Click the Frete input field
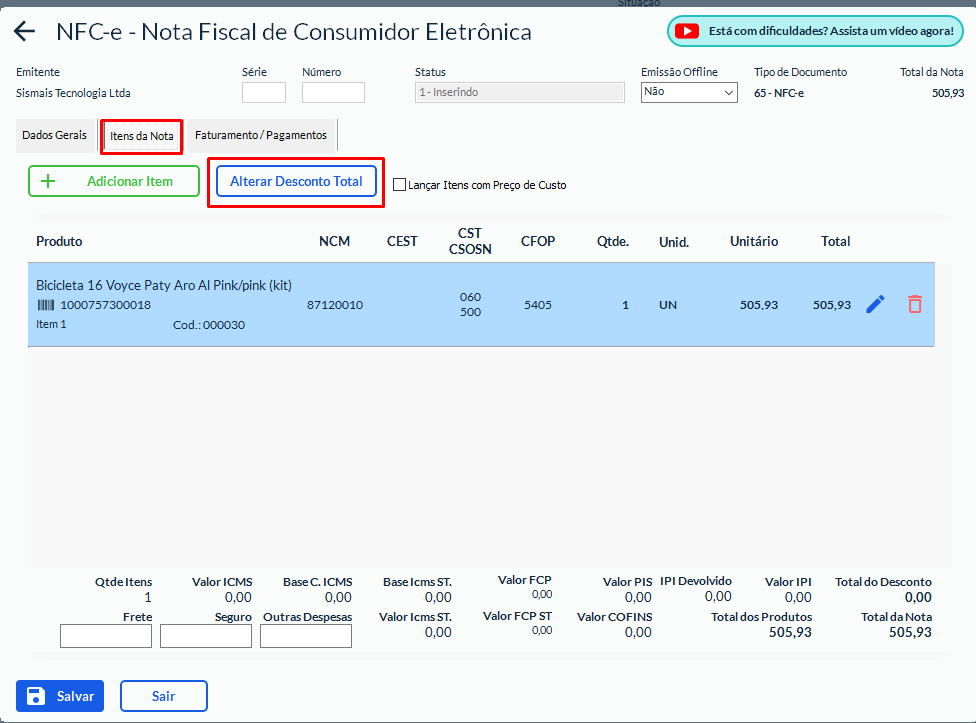 [x=106, y=636]
